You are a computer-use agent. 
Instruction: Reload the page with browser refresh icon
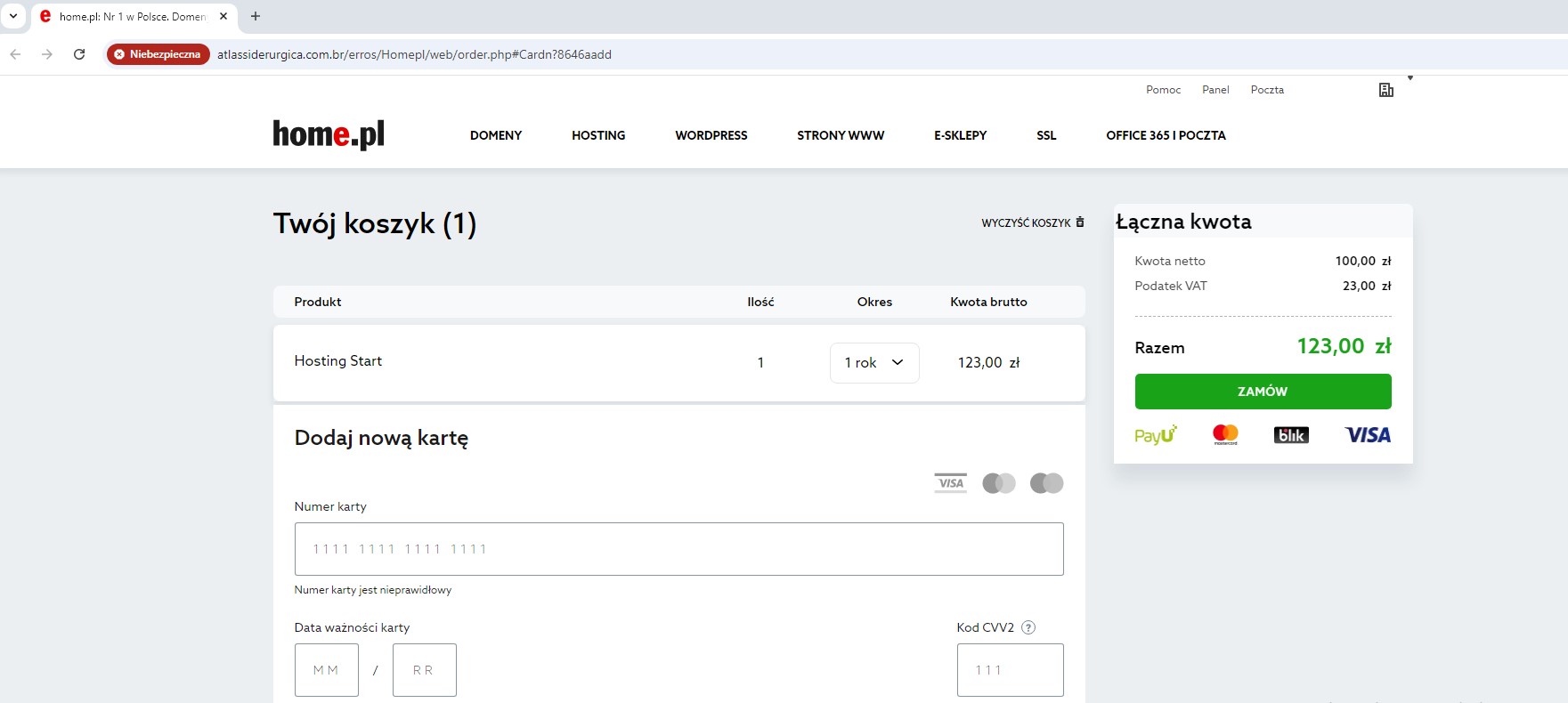79,54
